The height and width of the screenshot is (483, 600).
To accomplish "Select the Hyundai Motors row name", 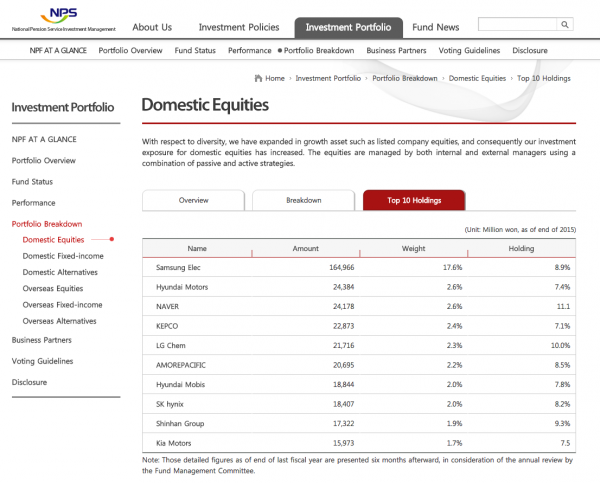I will (x=182, y=287).
